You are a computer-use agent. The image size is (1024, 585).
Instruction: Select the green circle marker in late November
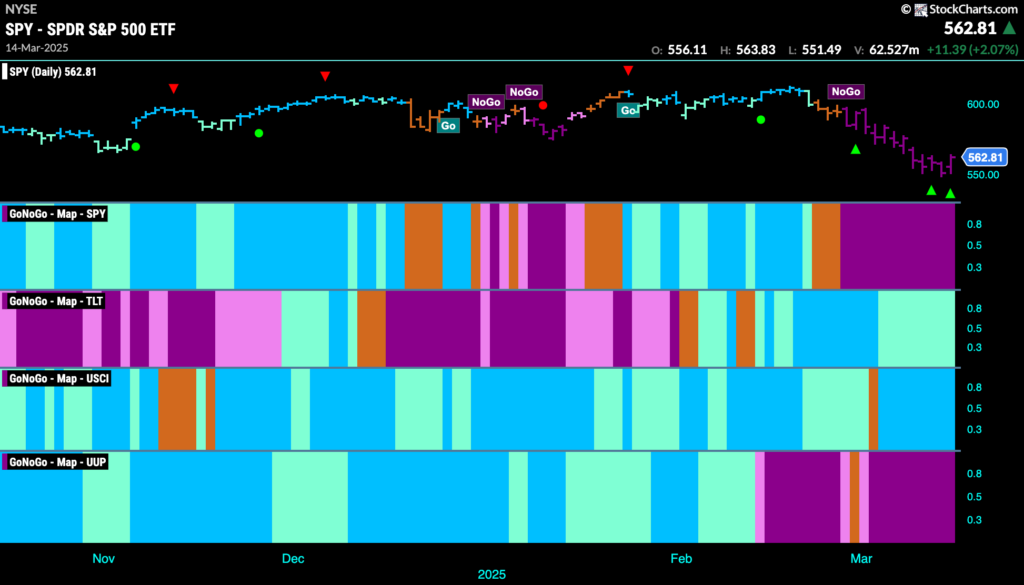click(x=259, y=133)
